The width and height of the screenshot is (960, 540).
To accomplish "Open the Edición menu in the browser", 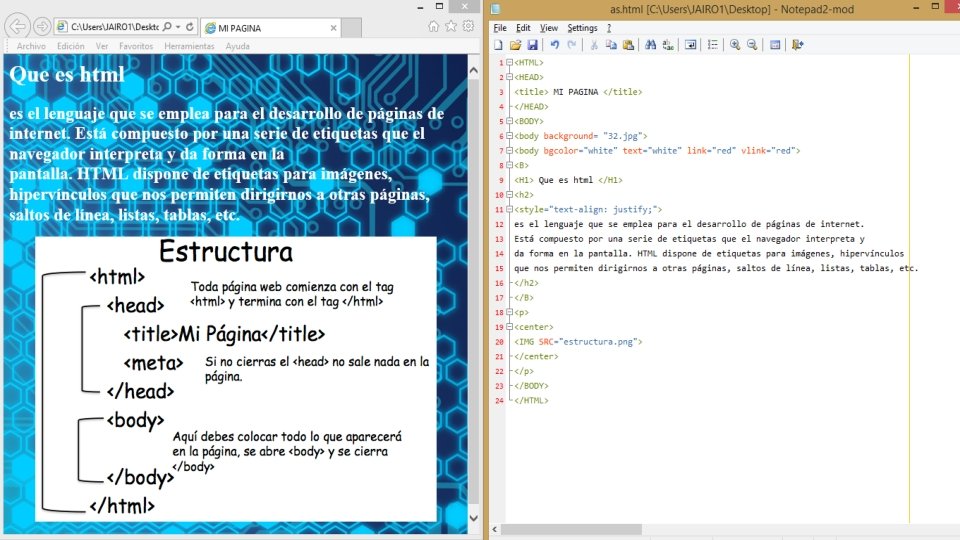I will (x=71, y=46).
